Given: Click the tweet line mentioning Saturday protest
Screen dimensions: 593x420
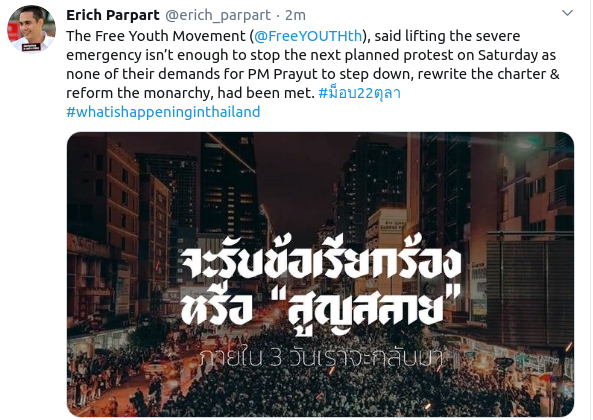Looking at the screenshot, I should click(311, 55).
